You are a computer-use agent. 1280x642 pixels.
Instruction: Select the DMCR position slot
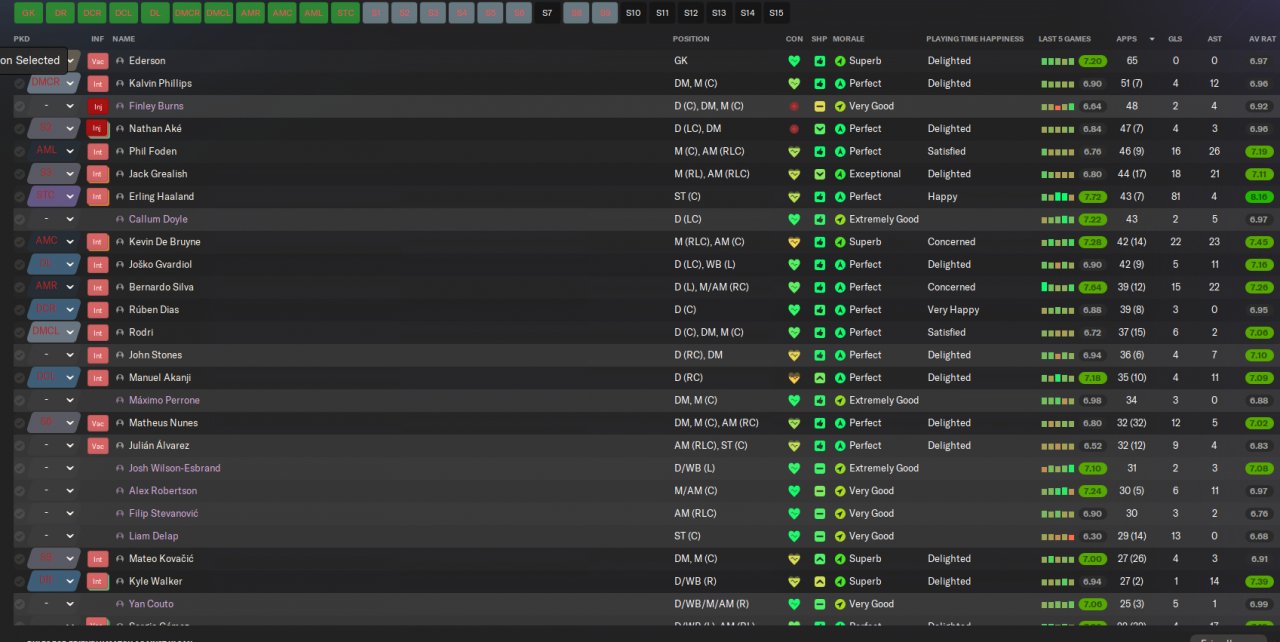pyautogui.click(x=186, y=13)
